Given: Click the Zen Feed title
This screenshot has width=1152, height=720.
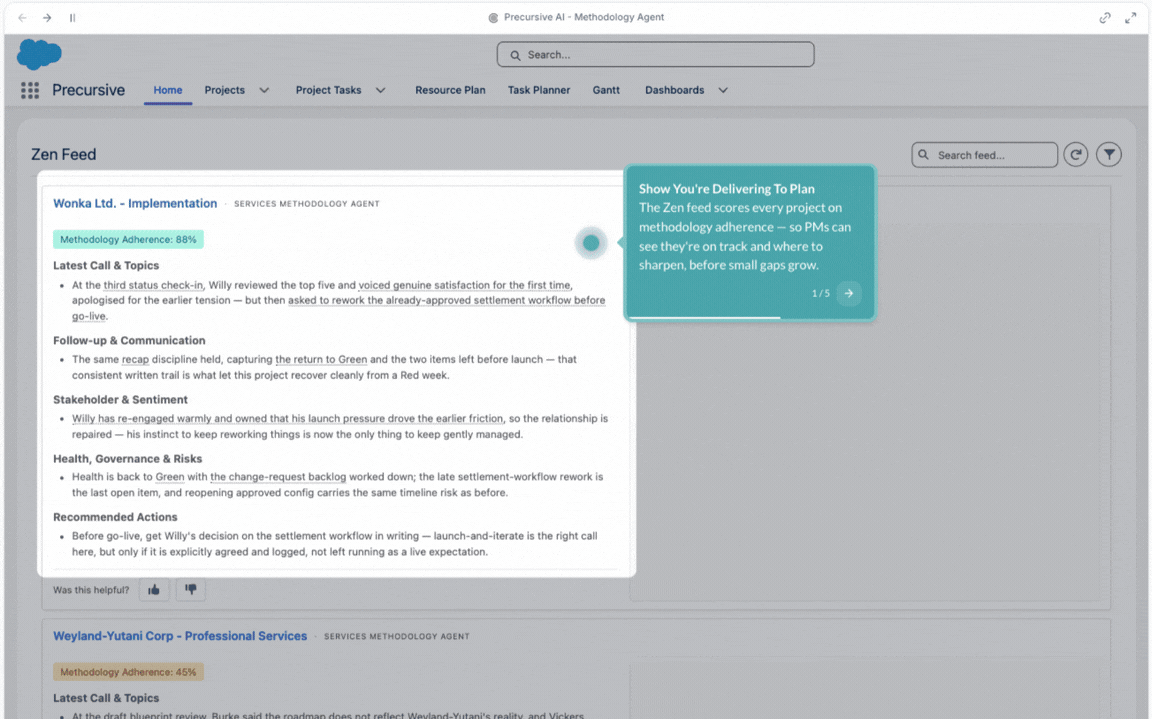Looking at the screenshot, I should click(x=63, y=154).
